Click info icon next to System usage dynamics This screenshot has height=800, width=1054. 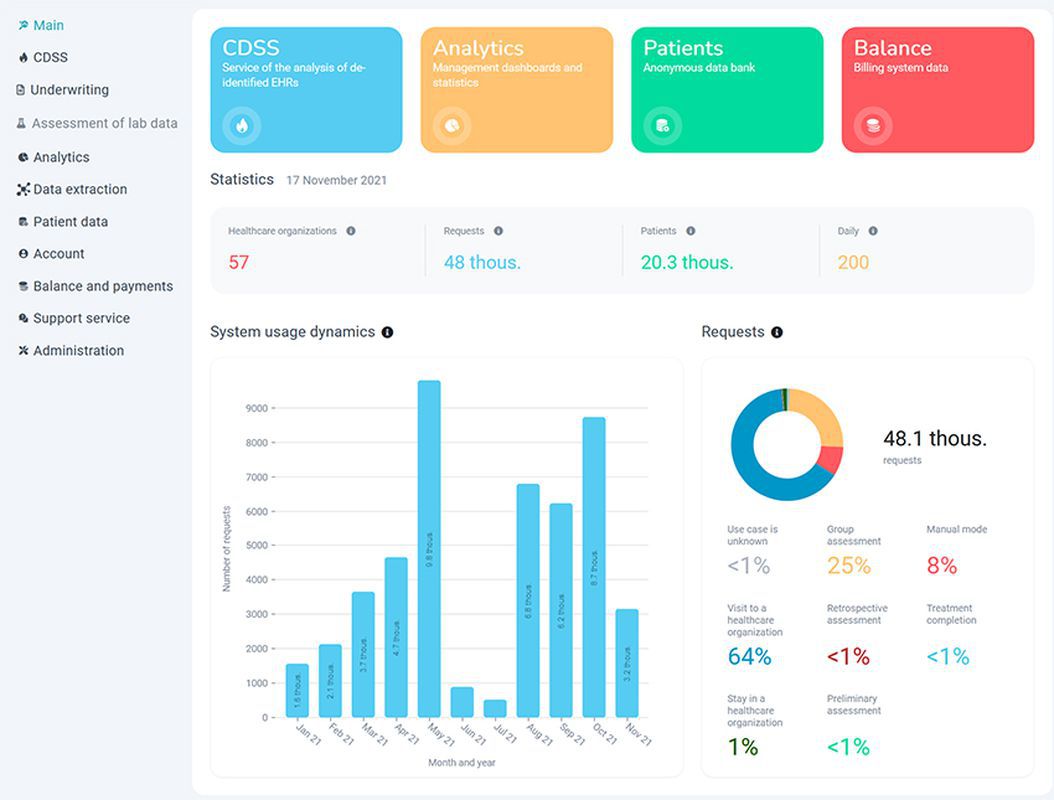[388, 332]
